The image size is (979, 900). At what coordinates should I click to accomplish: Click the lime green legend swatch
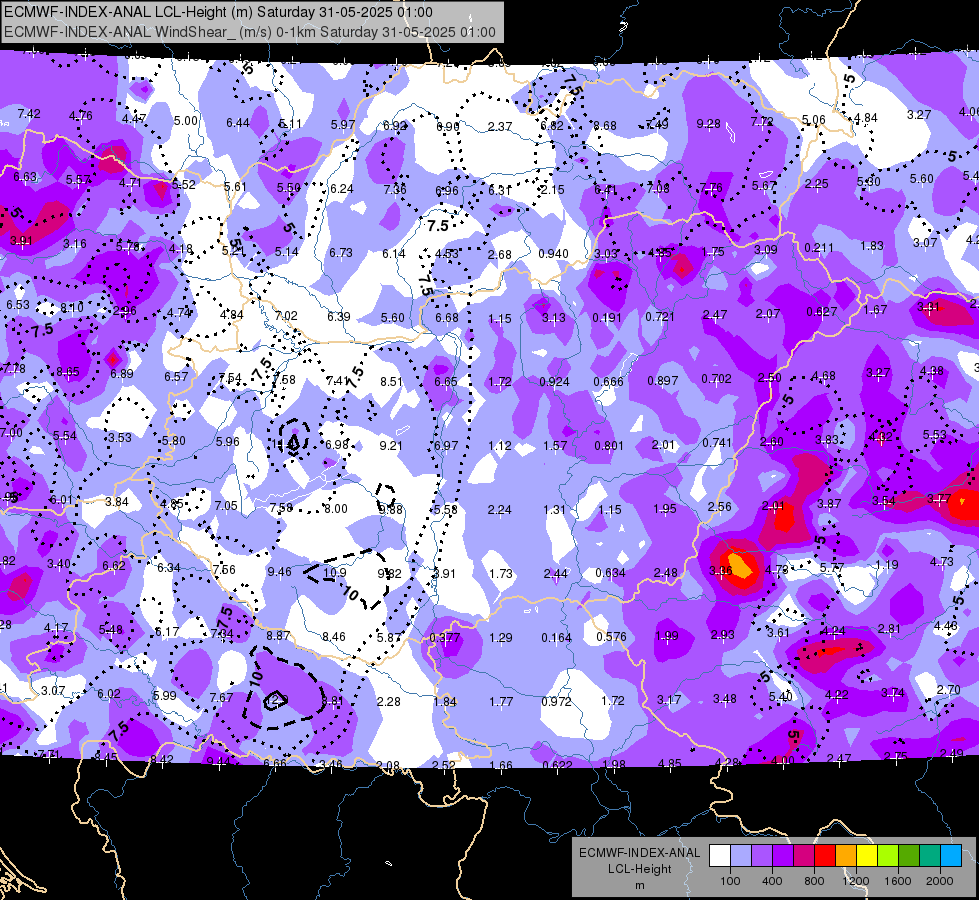point(888,855)
